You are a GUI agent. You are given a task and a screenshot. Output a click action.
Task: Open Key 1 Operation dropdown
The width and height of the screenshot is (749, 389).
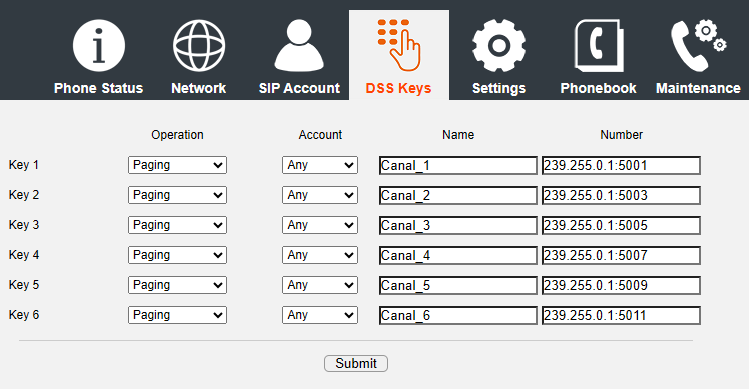click(x=177, y=165)
